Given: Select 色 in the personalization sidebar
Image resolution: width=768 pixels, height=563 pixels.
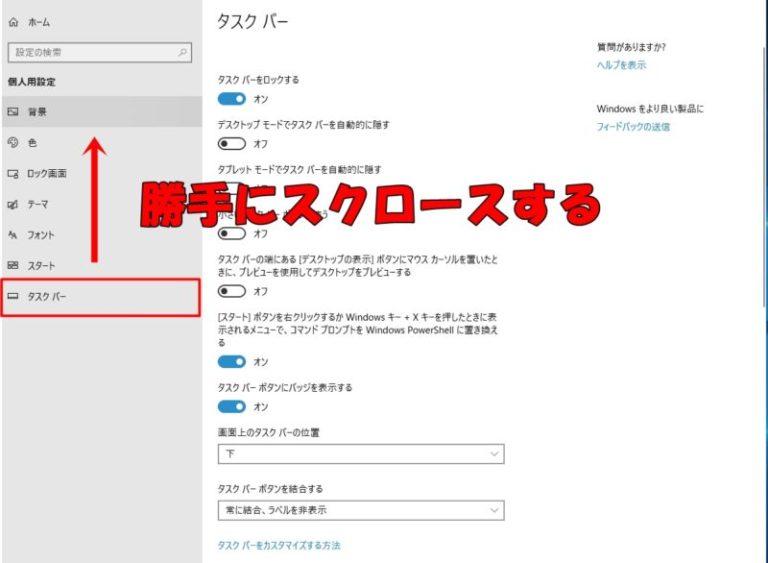Looking at the screenshot, I should pos(102,143).
